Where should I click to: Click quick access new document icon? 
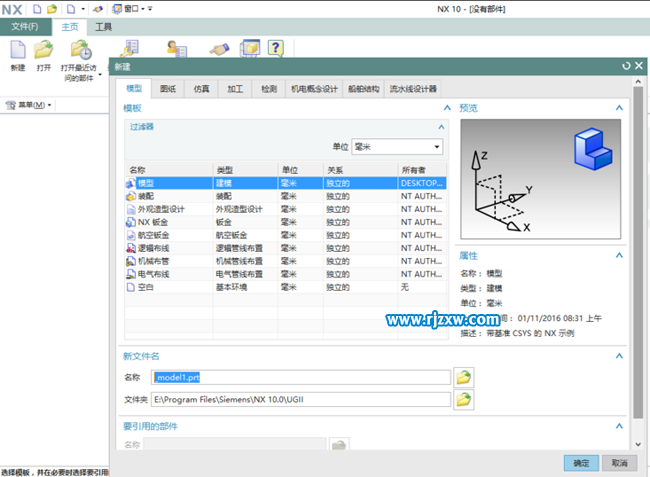(x=37, y=9)
